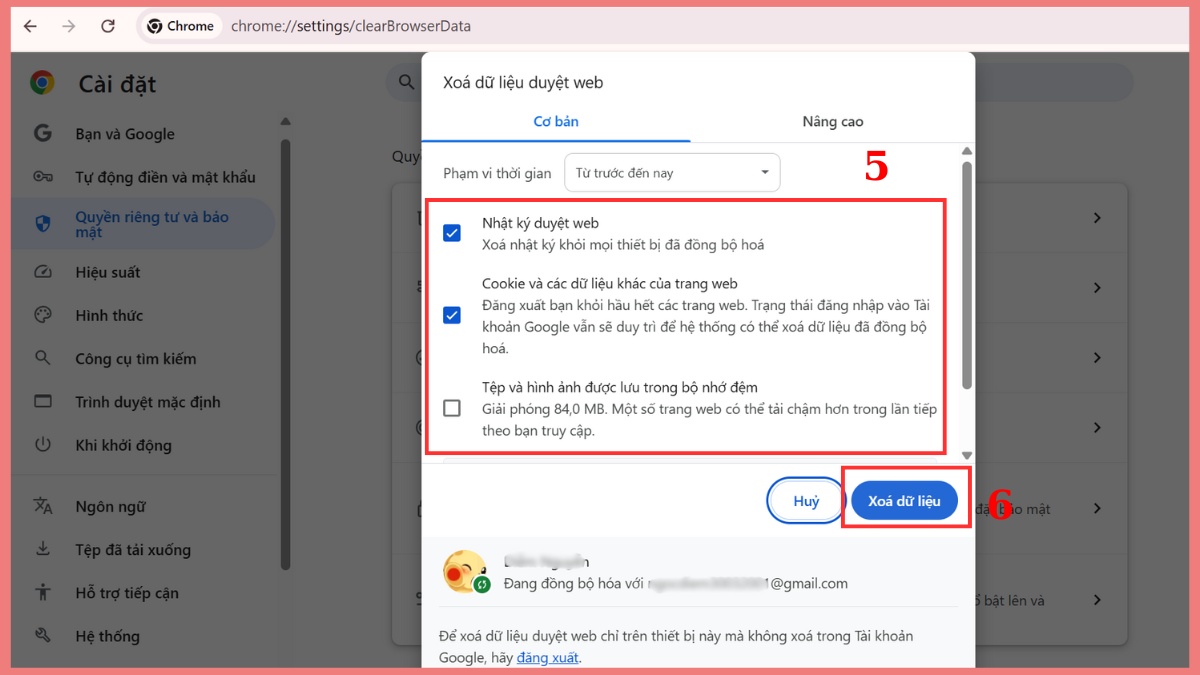The width and height of the screenshot is (1200, 675).
Task: Click the settings search magnifier icon
Action: [406, 82]
